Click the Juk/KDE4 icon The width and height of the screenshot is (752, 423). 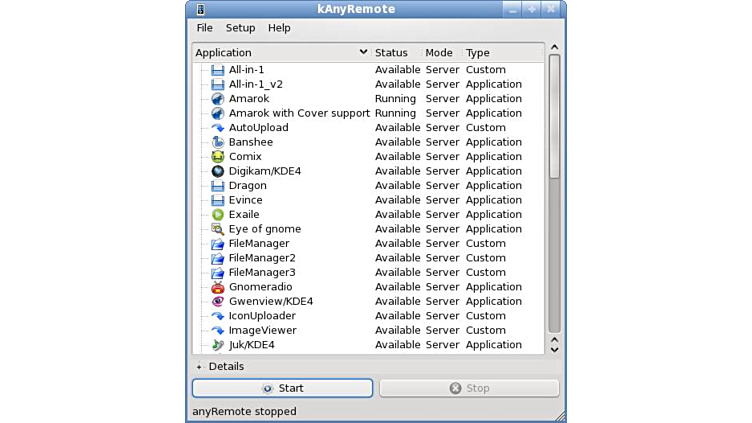tap(218, 345)
